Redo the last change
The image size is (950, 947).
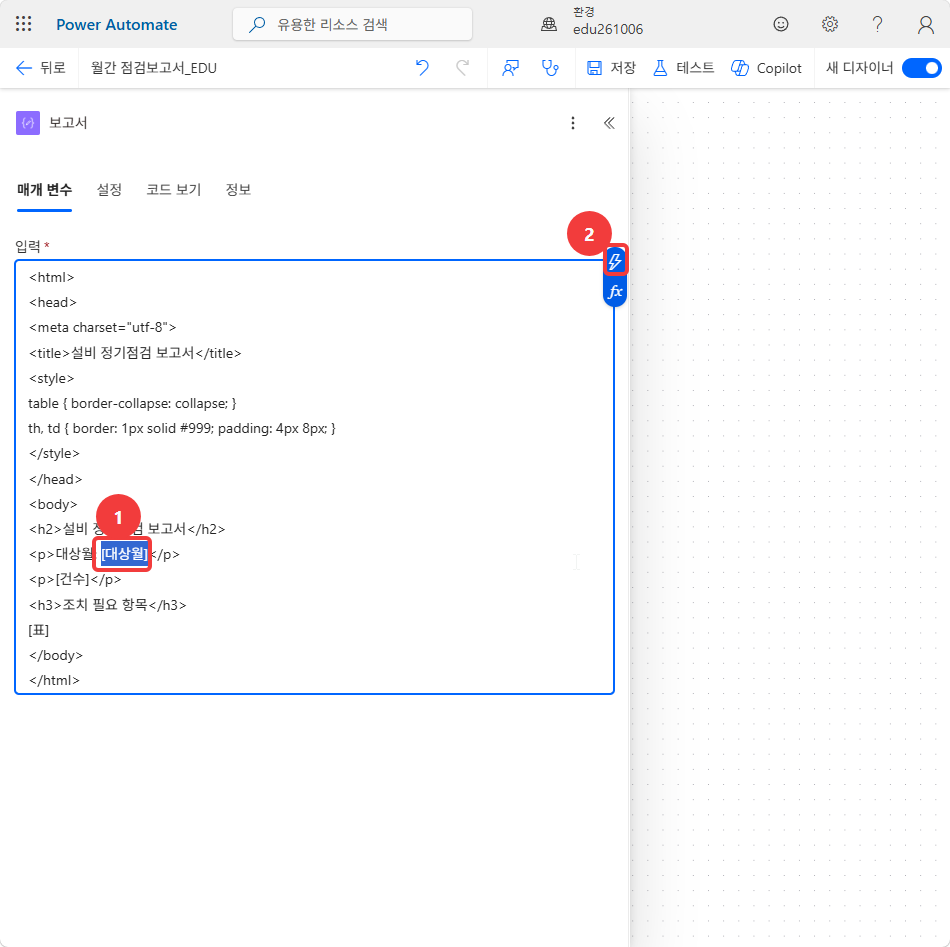(462, 68)
